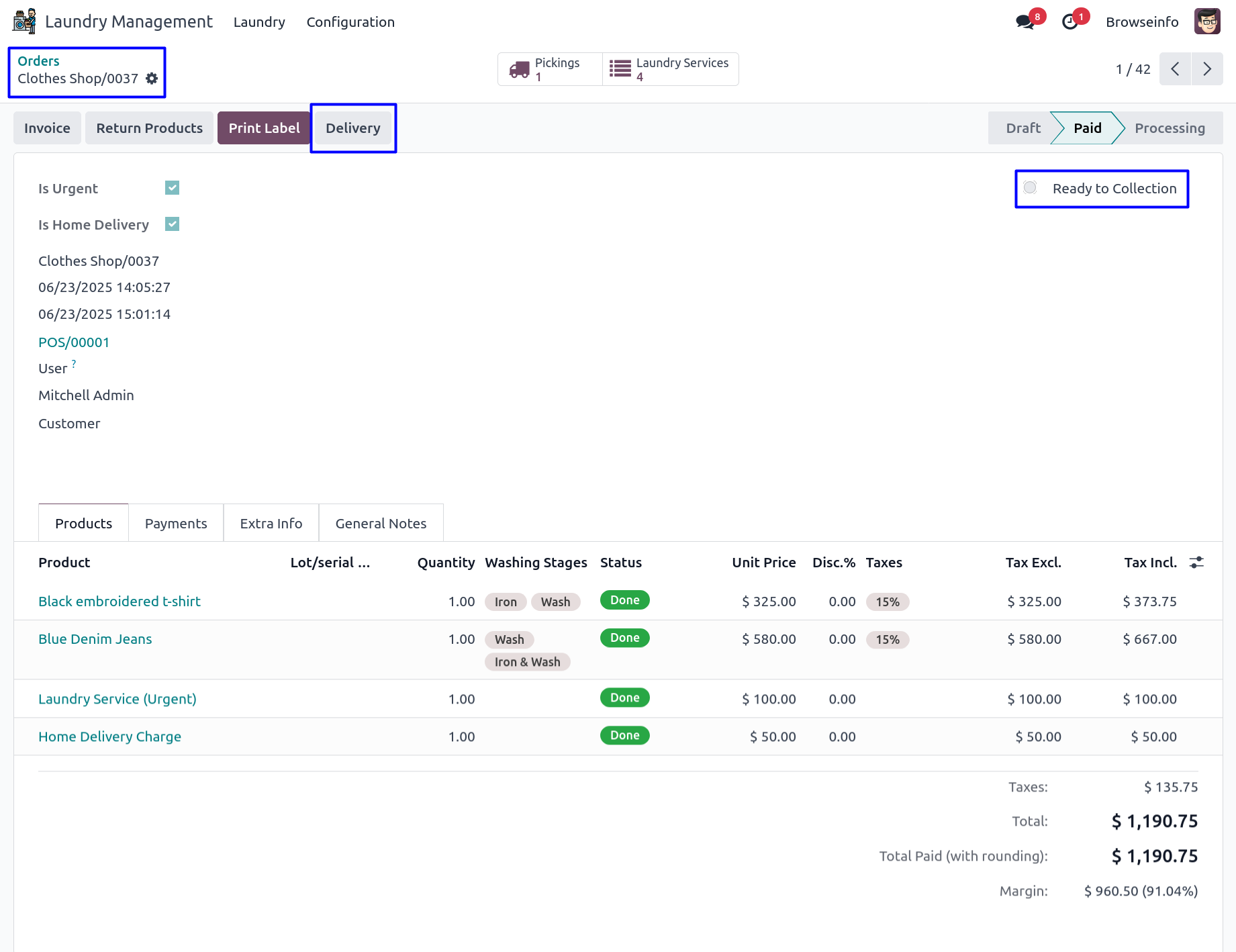Open Laundry Services via the list icon
This screenshot has width=1236, height=952.
[620, 69]
